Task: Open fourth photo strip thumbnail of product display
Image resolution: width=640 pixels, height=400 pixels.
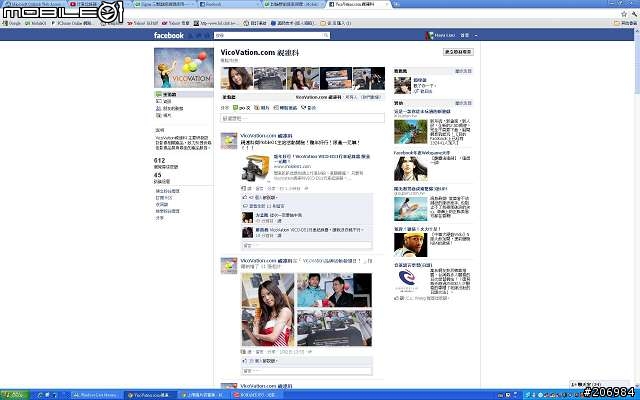Action: coord(336,78)
